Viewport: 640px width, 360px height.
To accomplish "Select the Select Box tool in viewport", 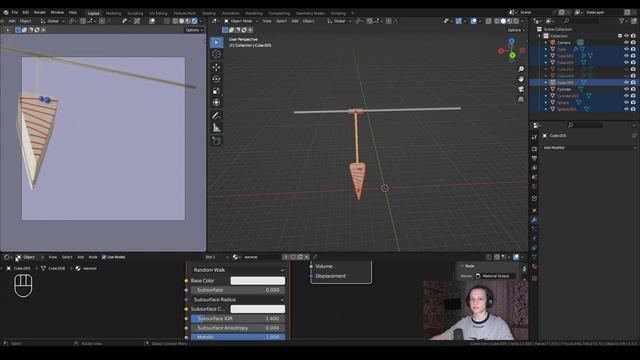I will pyautogui.click(x=216, y=42).
